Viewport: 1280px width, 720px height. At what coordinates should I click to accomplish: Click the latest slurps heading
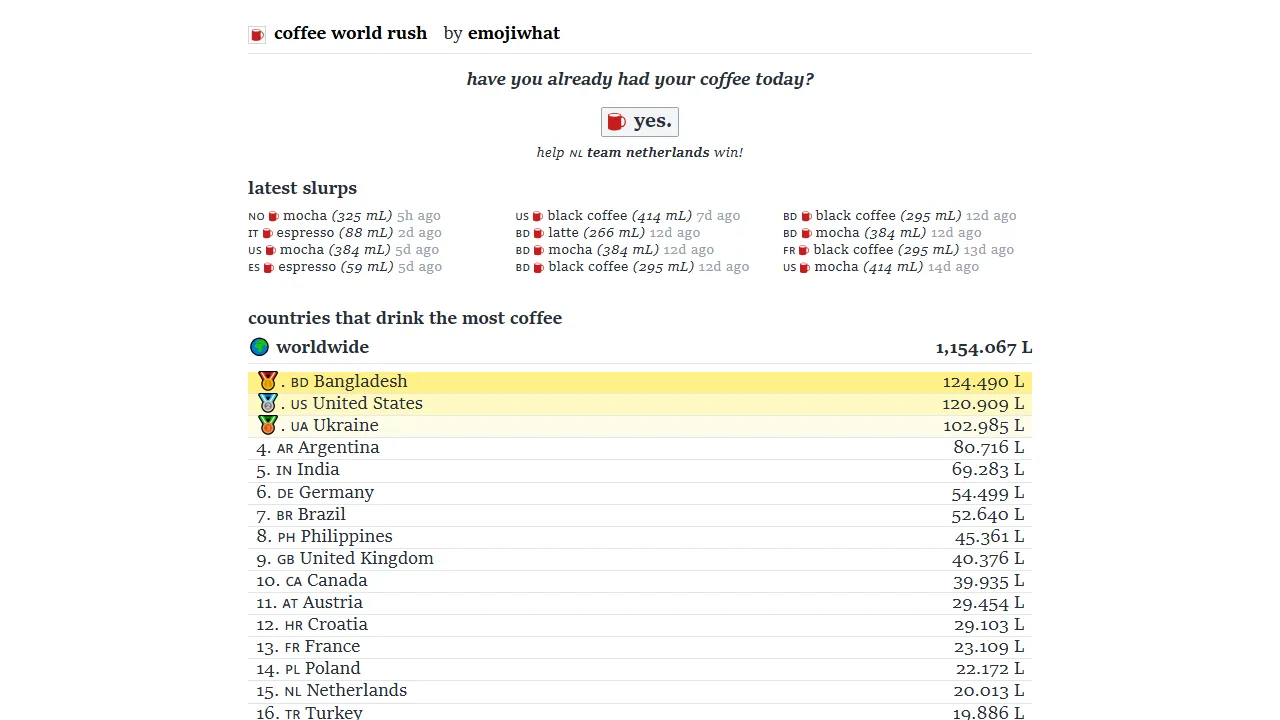(302, 188)
